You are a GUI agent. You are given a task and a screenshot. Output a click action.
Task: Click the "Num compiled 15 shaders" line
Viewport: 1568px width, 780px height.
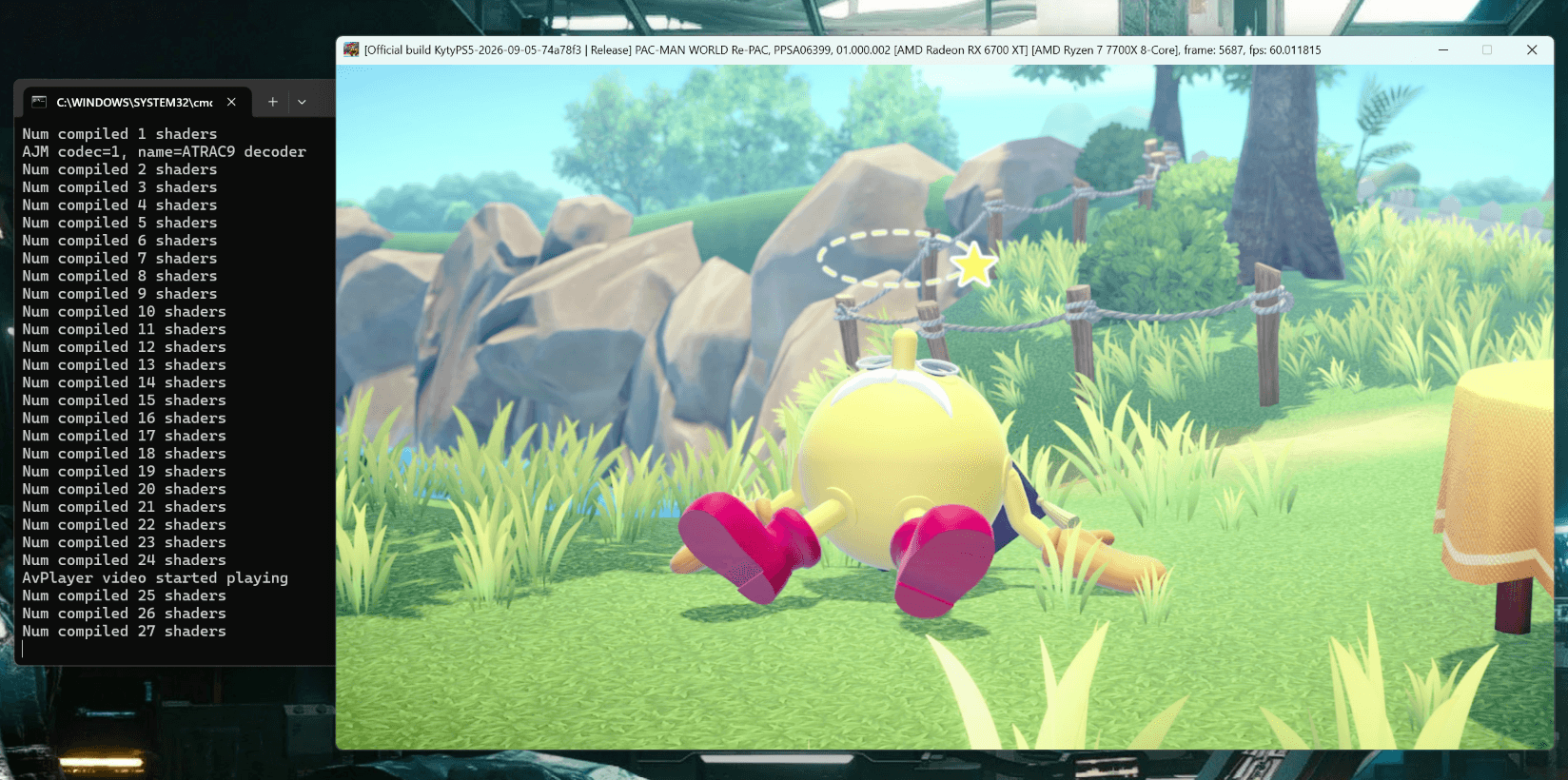125,400
